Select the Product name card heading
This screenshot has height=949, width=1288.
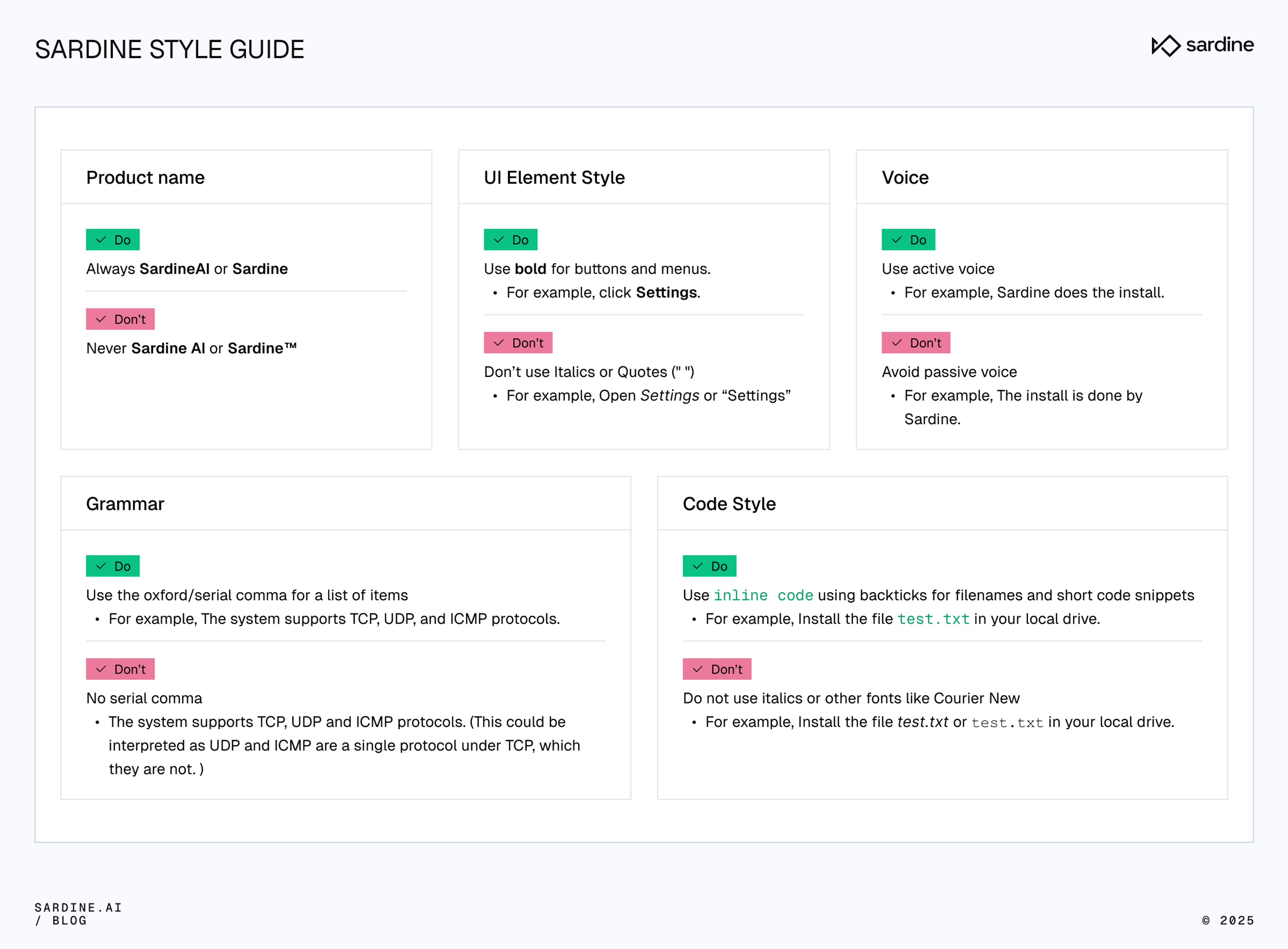[x=145, y=177]
